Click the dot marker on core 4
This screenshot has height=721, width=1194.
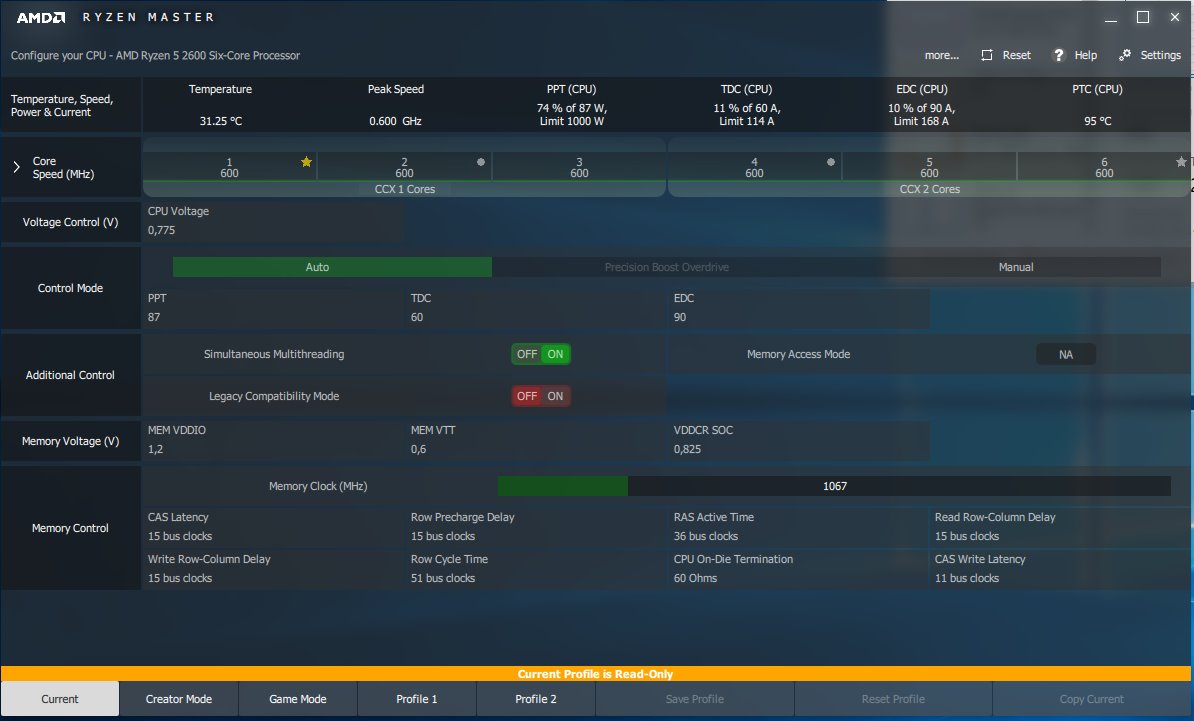(x=831, y=161)
